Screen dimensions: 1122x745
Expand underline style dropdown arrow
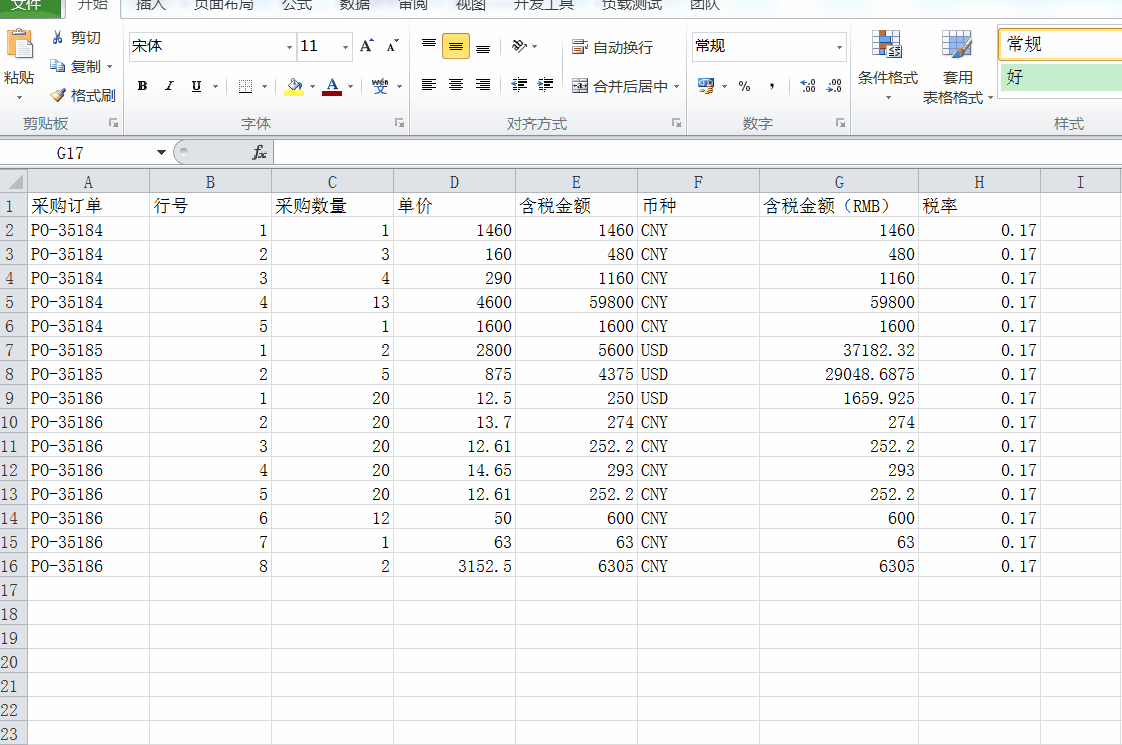pyautogui.click(x=215, y=86)
